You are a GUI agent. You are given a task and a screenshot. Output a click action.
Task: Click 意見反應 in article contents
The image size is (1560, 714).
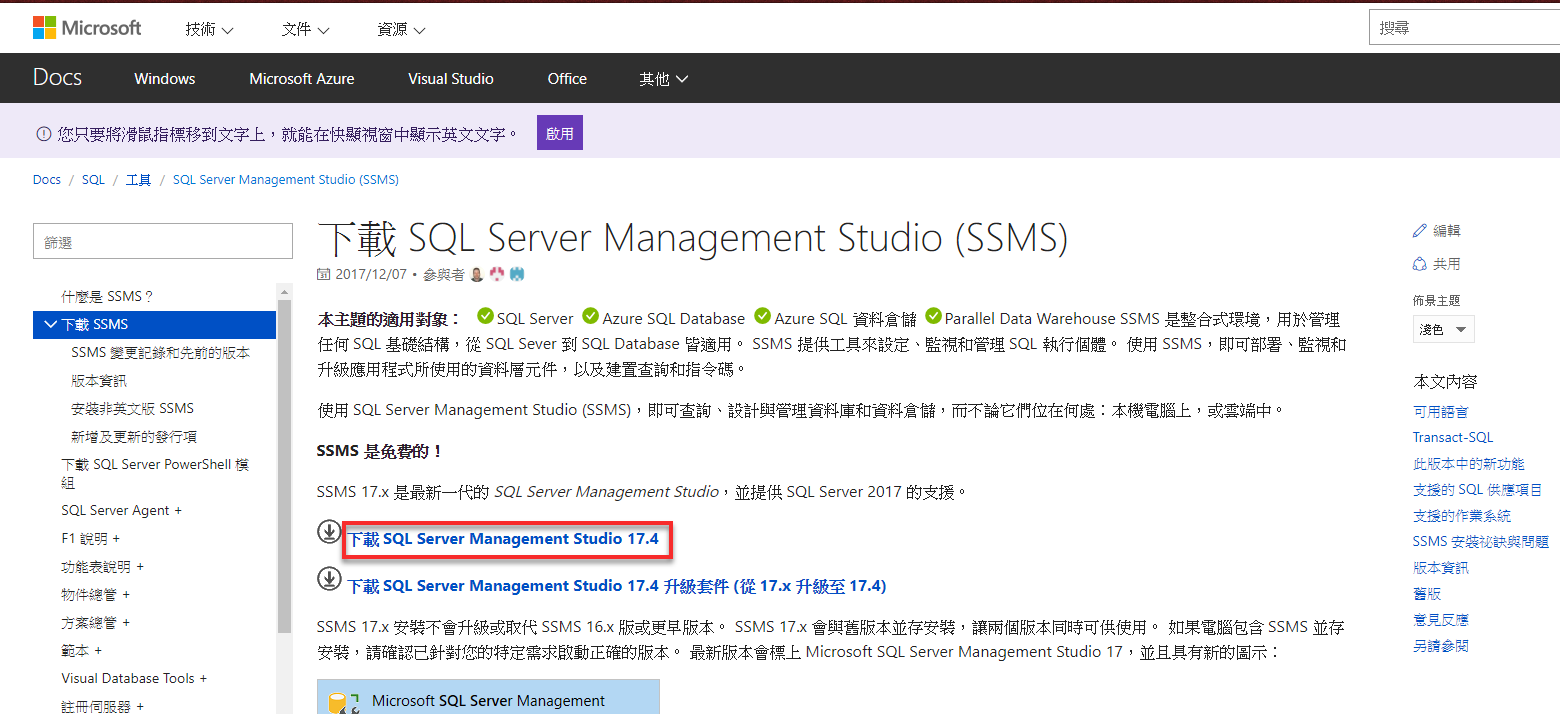1440,620
